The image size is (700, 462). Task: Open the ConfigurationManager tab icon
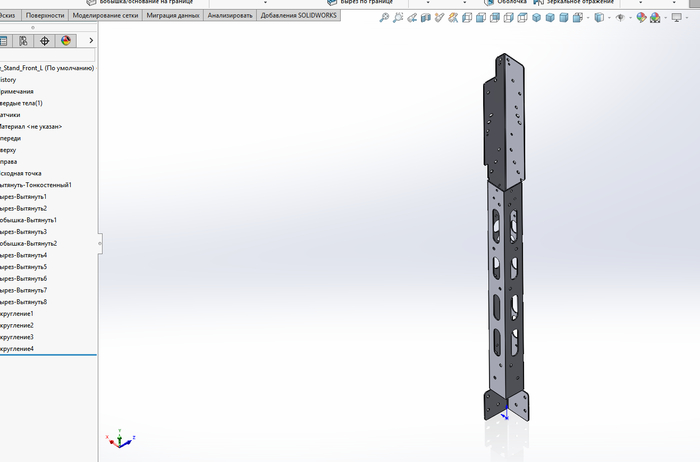click(23, 41)
